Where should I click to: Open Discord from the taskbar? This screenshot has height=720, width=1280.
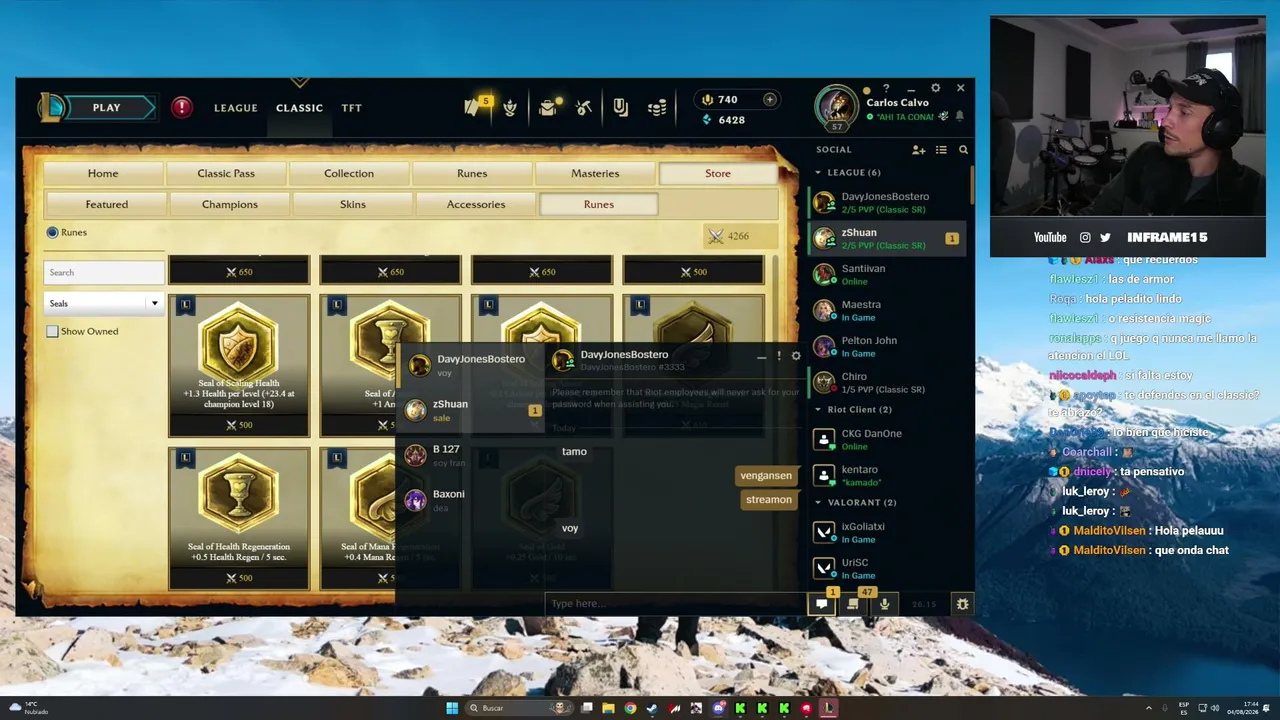coord(718,708)
